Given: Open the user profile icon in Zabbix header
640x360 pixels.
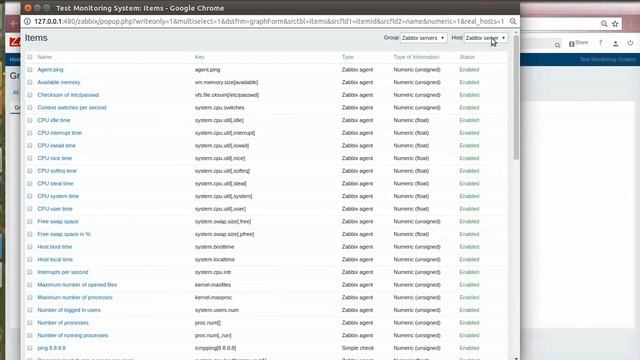Looking at the screenshot, I should click(x=616, y=43).
